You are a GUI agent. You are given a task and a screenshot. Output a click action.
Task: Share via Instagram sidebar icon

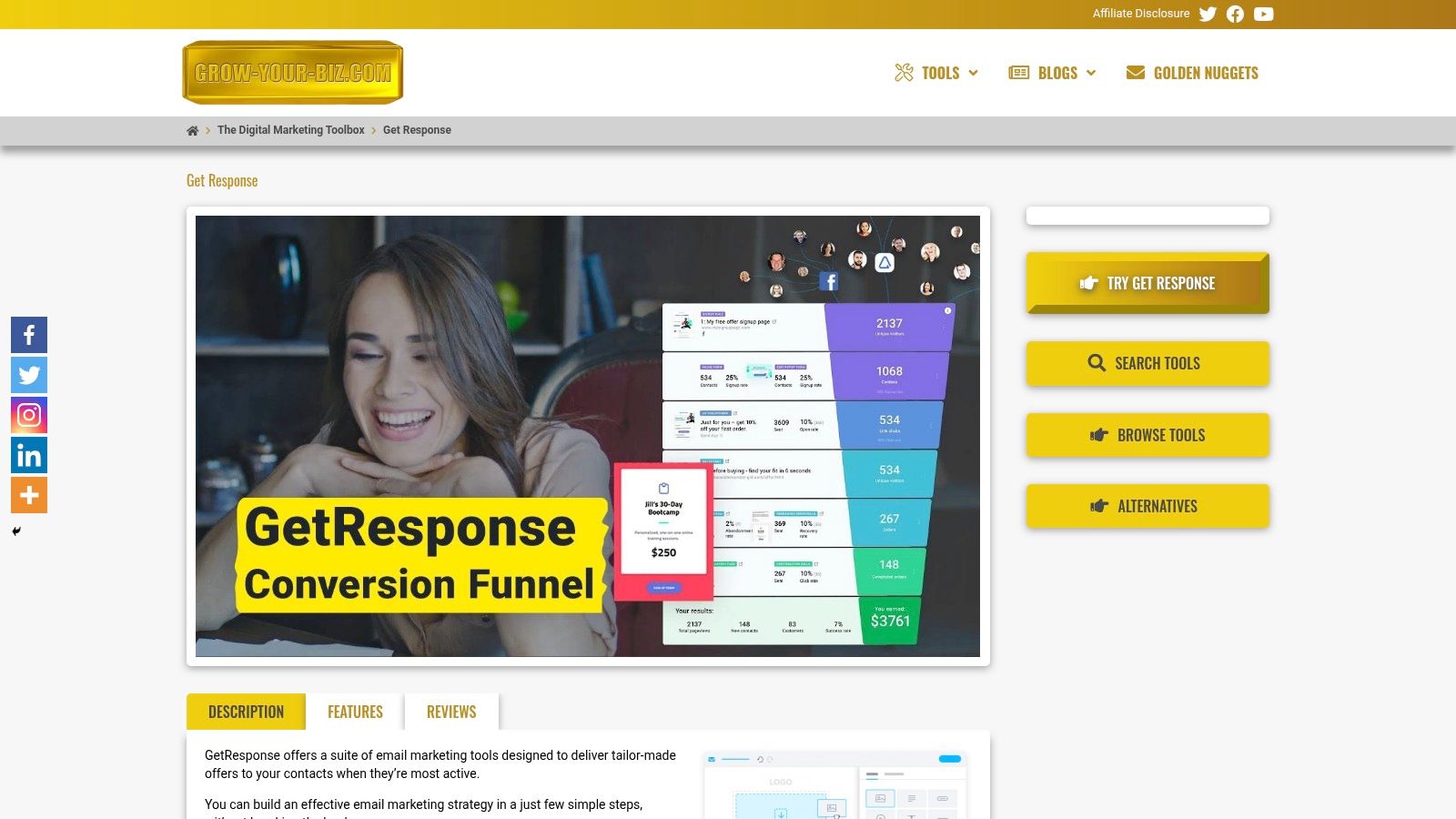point(29,415)
